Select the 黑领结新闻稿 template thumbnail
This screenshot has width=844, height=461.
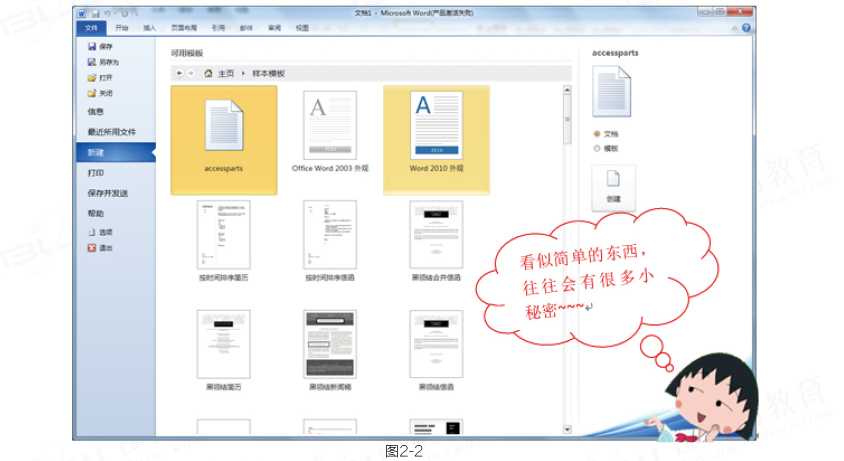(330, 344)
